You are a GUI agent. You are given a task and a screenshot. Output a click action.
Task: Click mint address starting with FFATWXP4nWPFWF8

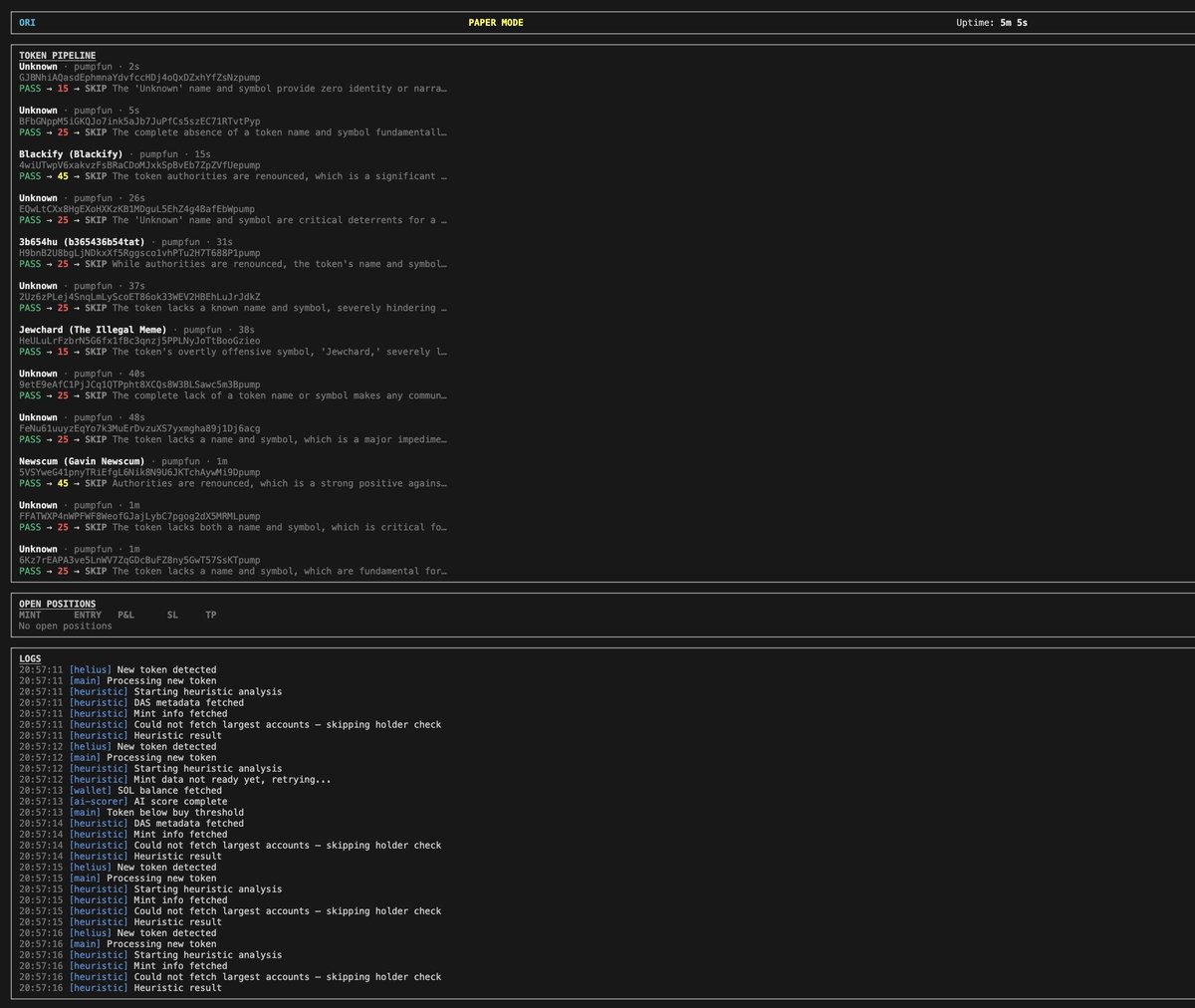pos(139,516)
